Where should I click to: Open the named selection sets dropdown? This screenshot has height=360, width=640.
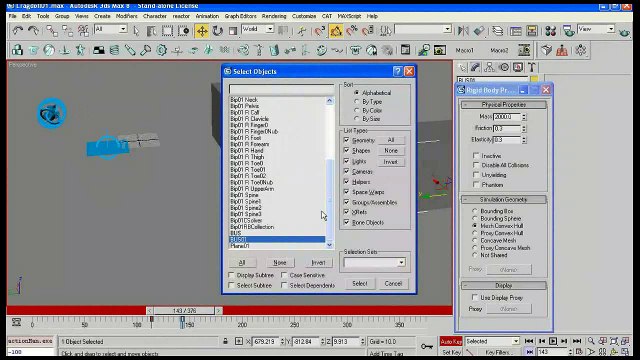coord(447,29)
